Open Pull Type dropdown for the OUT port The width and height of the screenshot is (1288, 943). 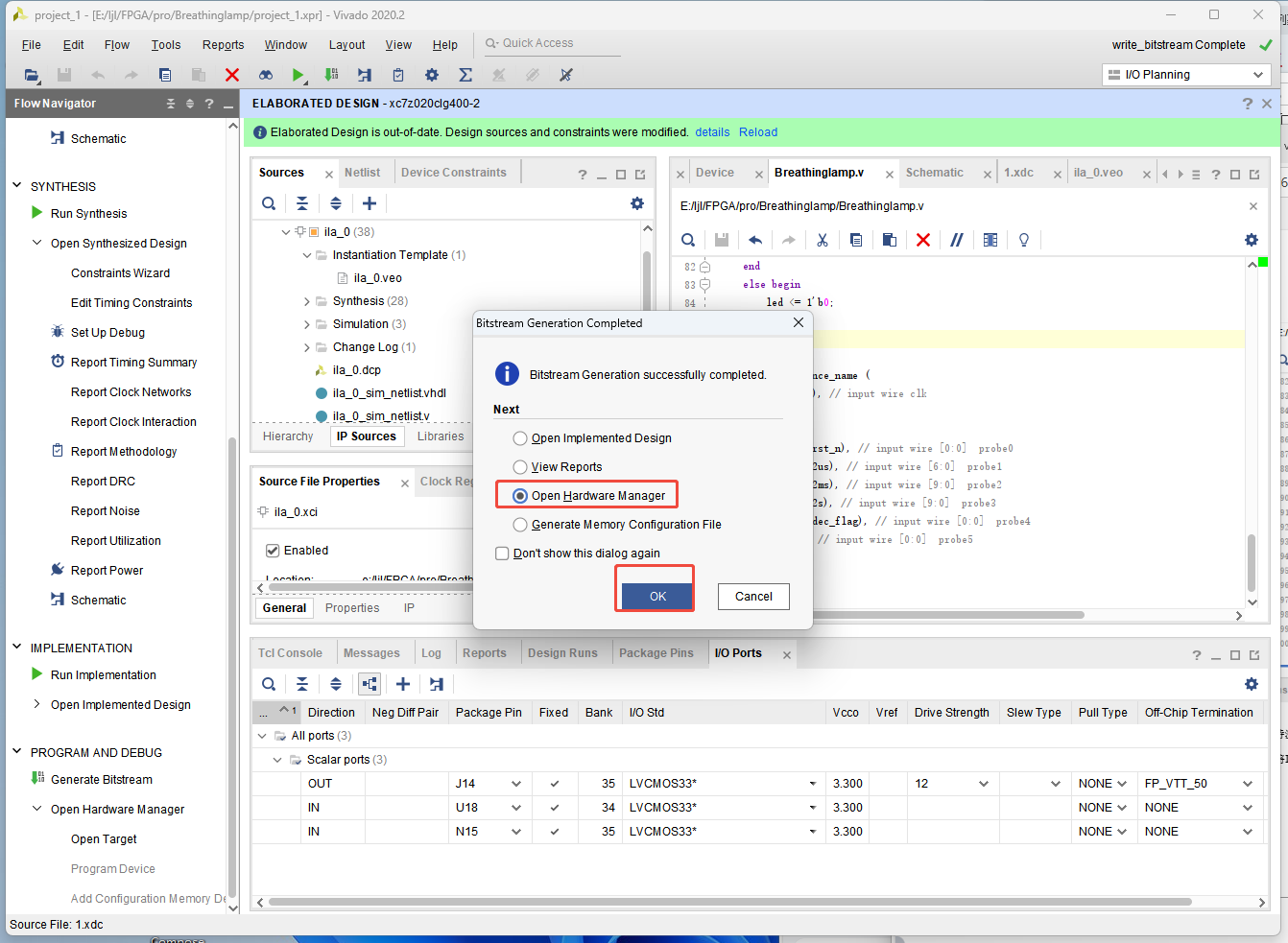[x=1121, y=784]
